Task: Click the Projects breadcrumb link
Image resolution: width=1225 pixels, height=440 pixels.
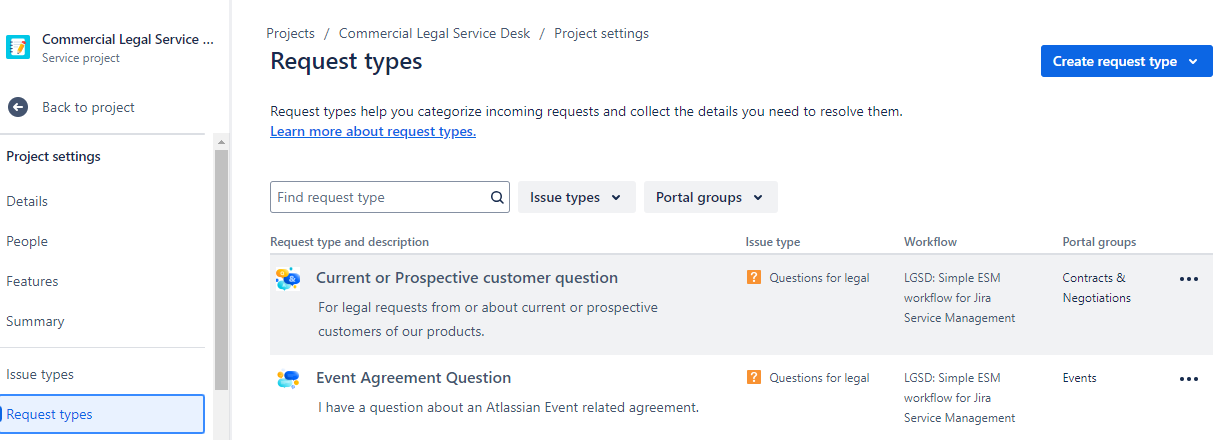Action: [x=290, y=33]
